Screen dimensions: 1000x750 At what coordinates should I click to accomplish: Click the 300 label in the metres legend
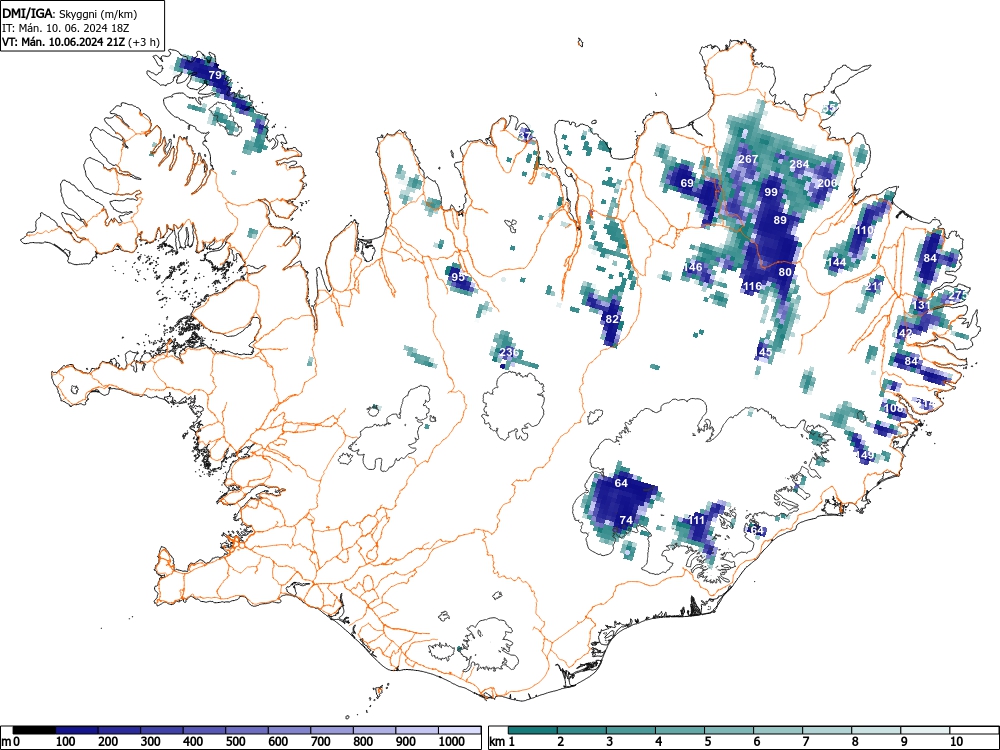(151, 742)
